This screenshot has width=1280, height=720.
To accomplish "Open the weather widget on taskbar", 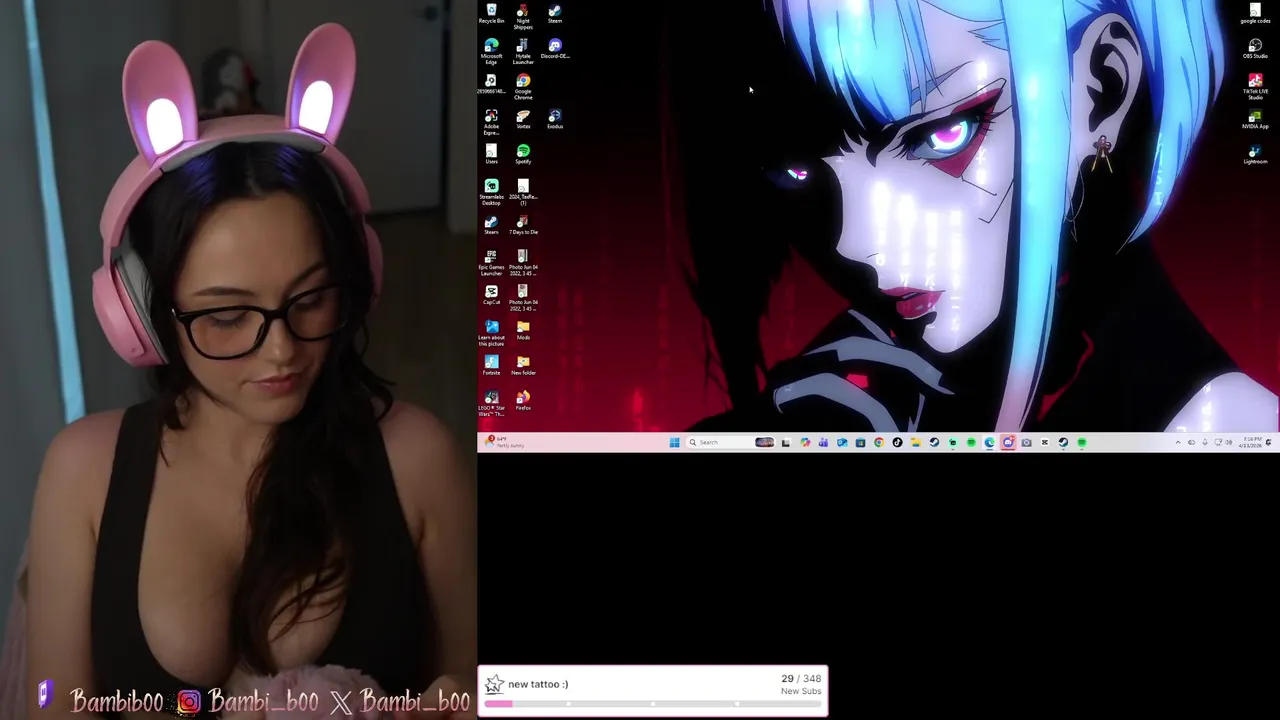I will coord(505,442).
